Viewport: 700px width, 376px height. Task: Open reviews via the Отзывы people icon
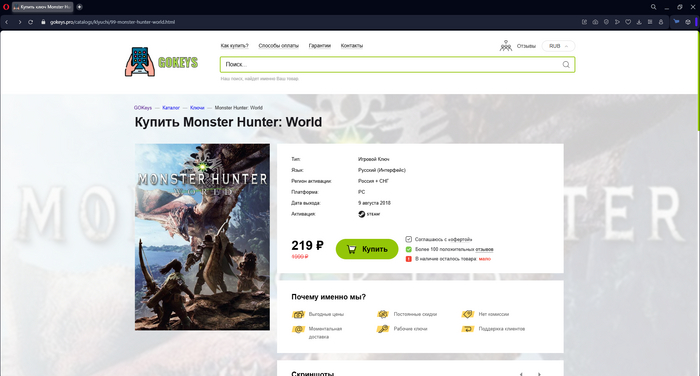coord(506,46)
